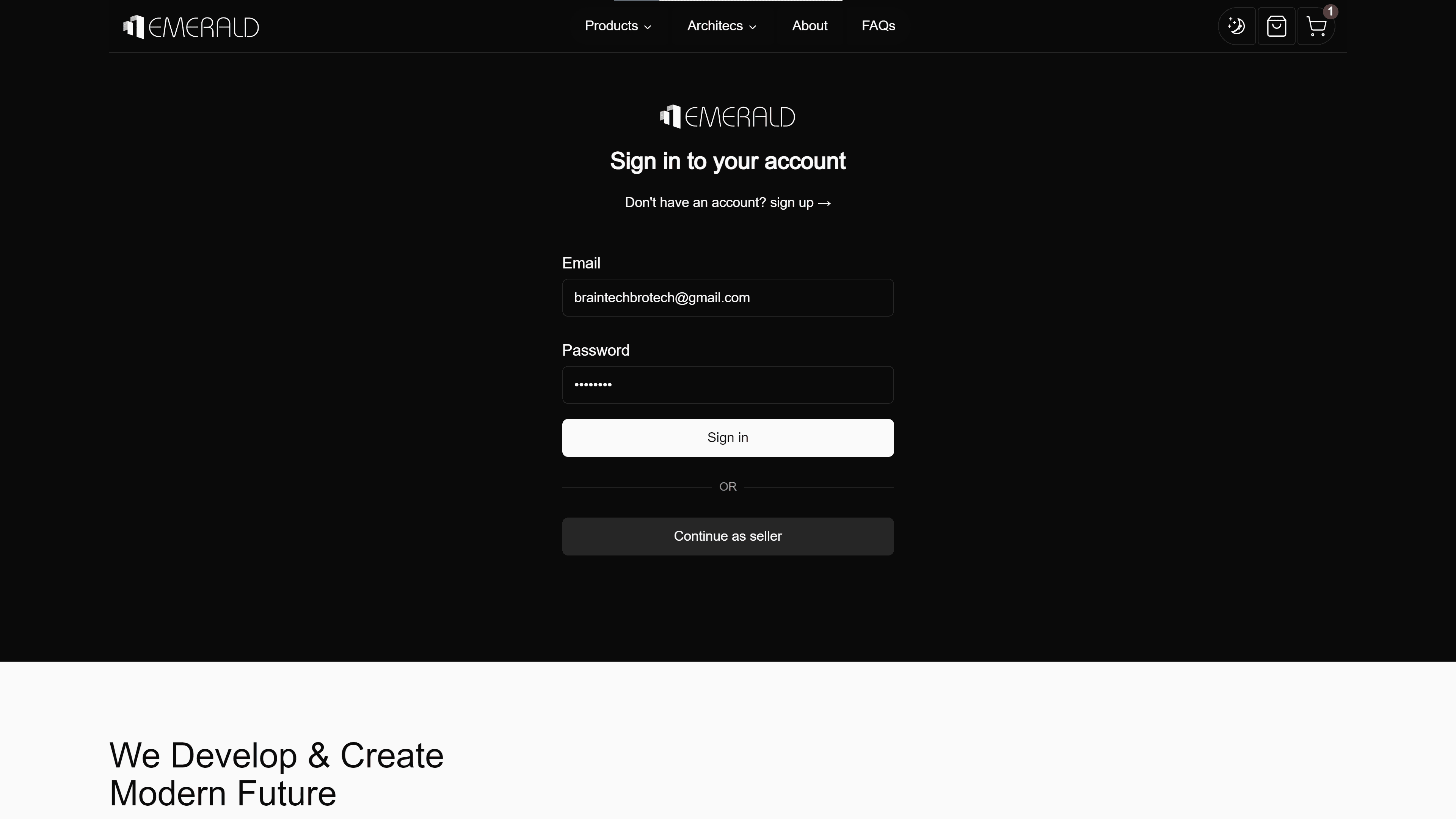This screenshot has width=1456, height=819.
Task: Open the shopping bag icon in the header
Action: click(1276, 26)
